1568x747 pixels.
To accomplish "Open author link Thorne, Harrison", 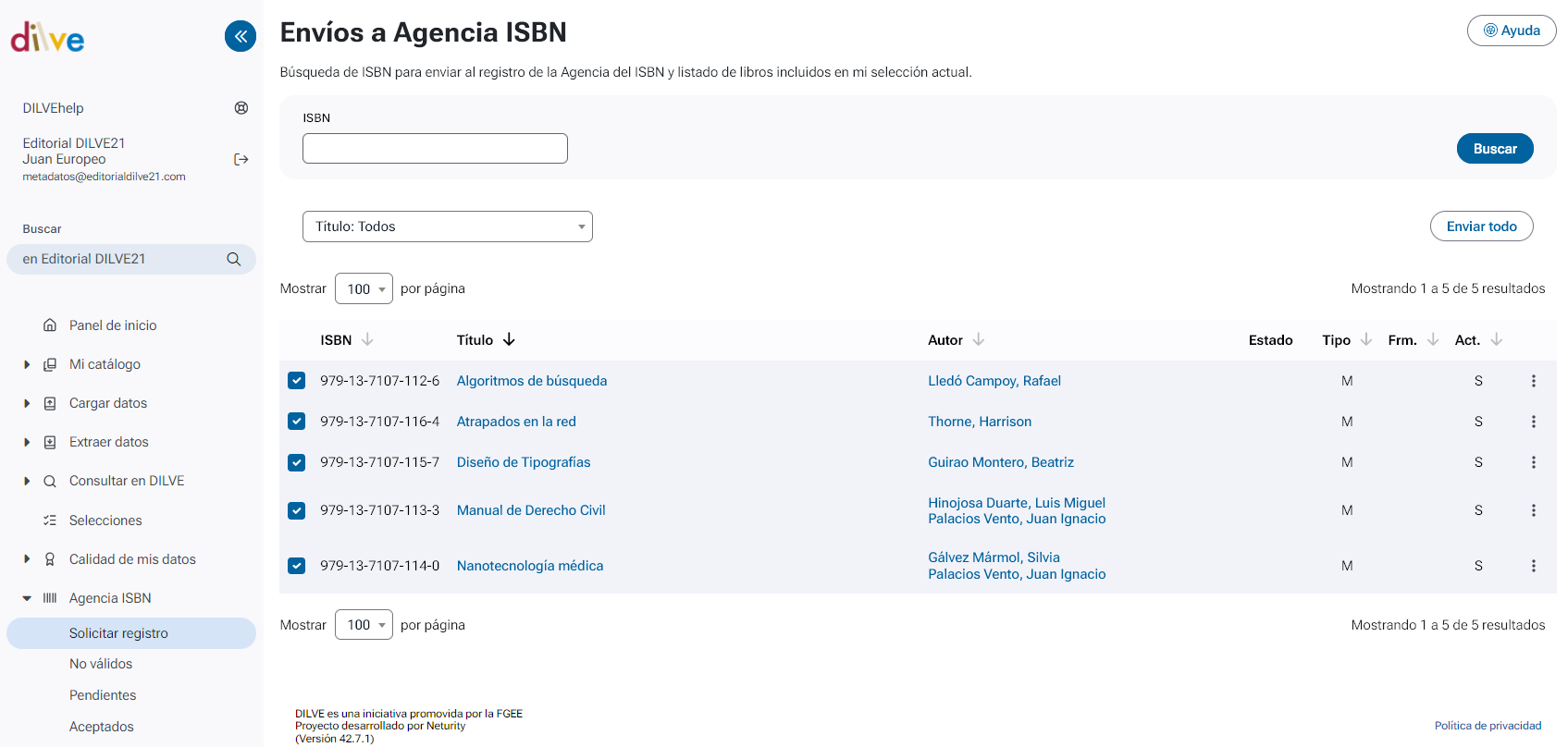I will [980, 422].
